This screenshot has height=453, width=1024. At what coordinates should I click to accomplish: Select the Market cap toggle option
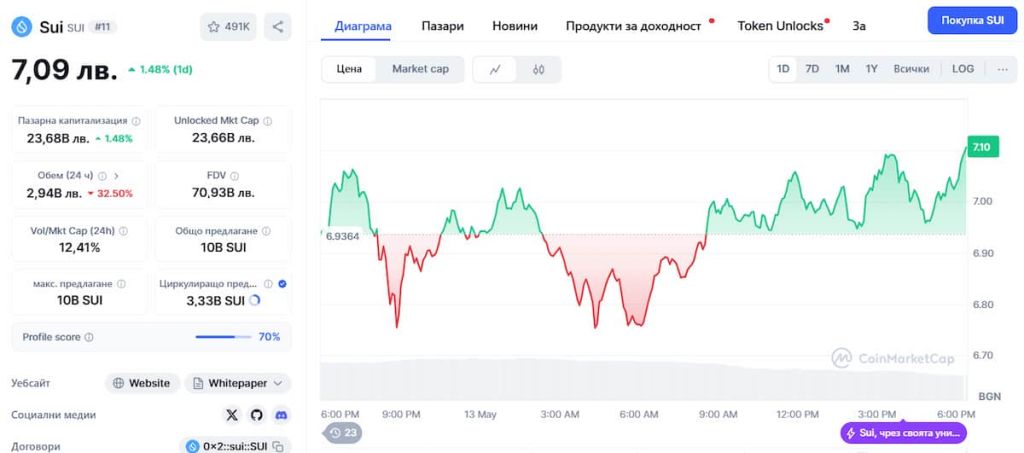pos(420,69)
